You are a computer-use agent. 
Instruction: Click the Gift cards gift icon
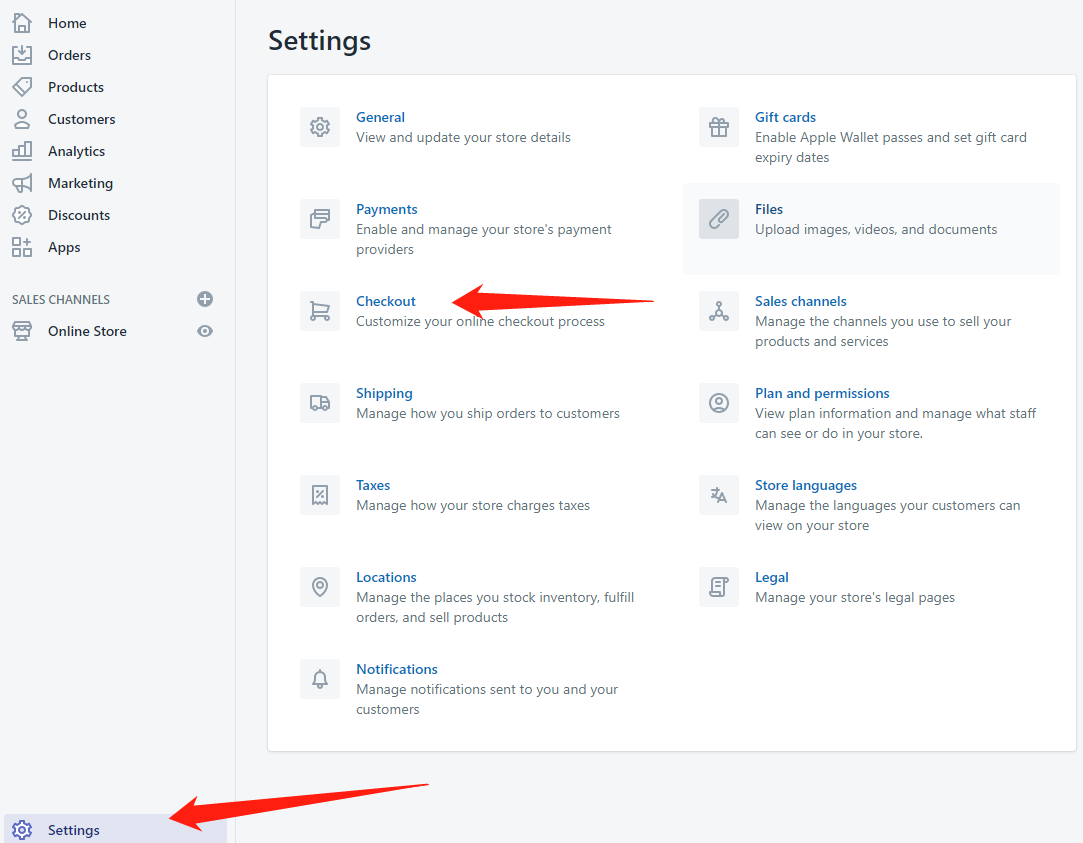(719, 127)
